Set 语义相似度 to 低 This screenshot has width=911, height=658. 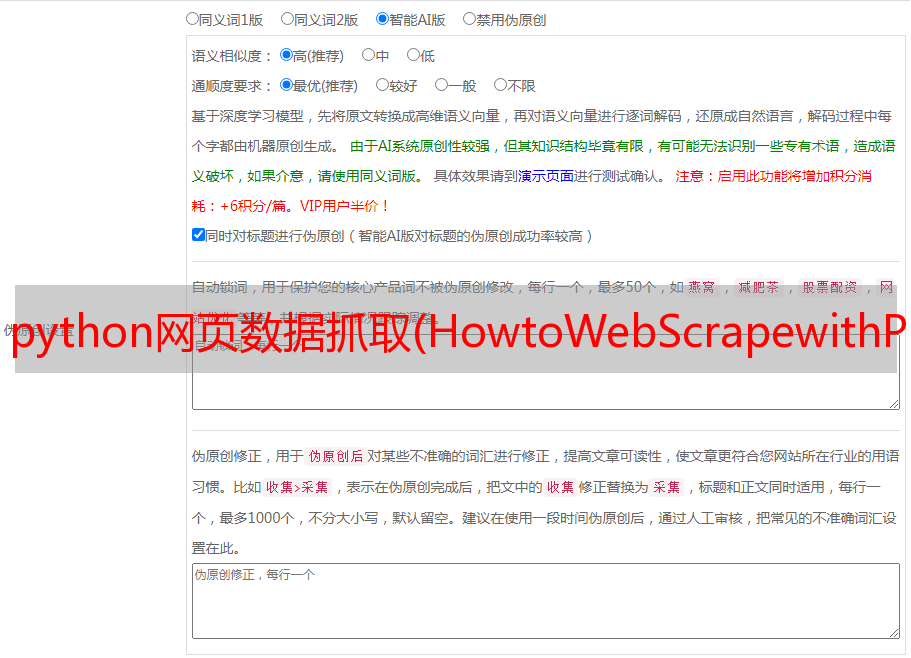coord(413,55)
